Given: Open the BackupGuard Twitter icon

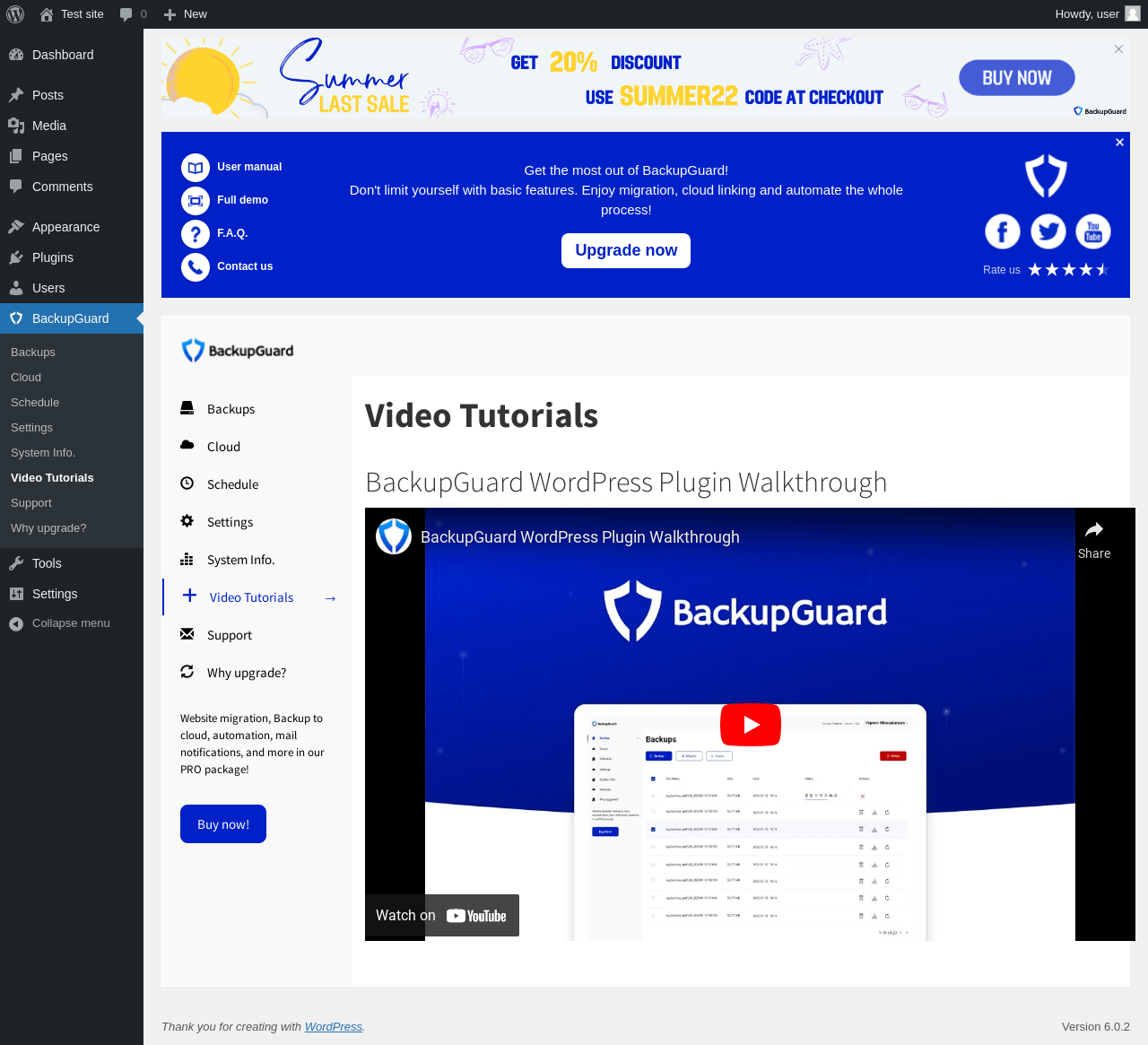Looking at the screenshot, I should click(x=1048, y=232).
